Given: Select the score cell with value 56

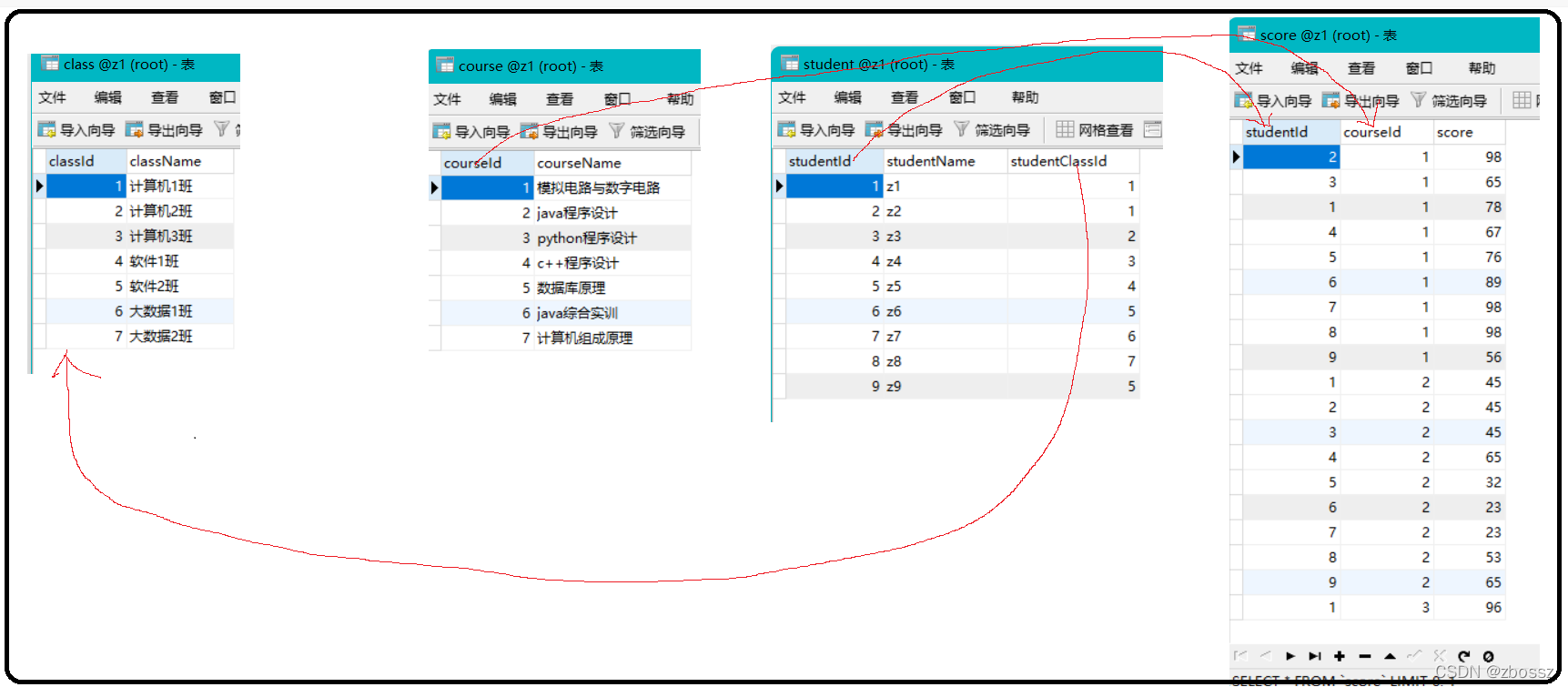Looking at the screenshot, I should [1469, 357].
